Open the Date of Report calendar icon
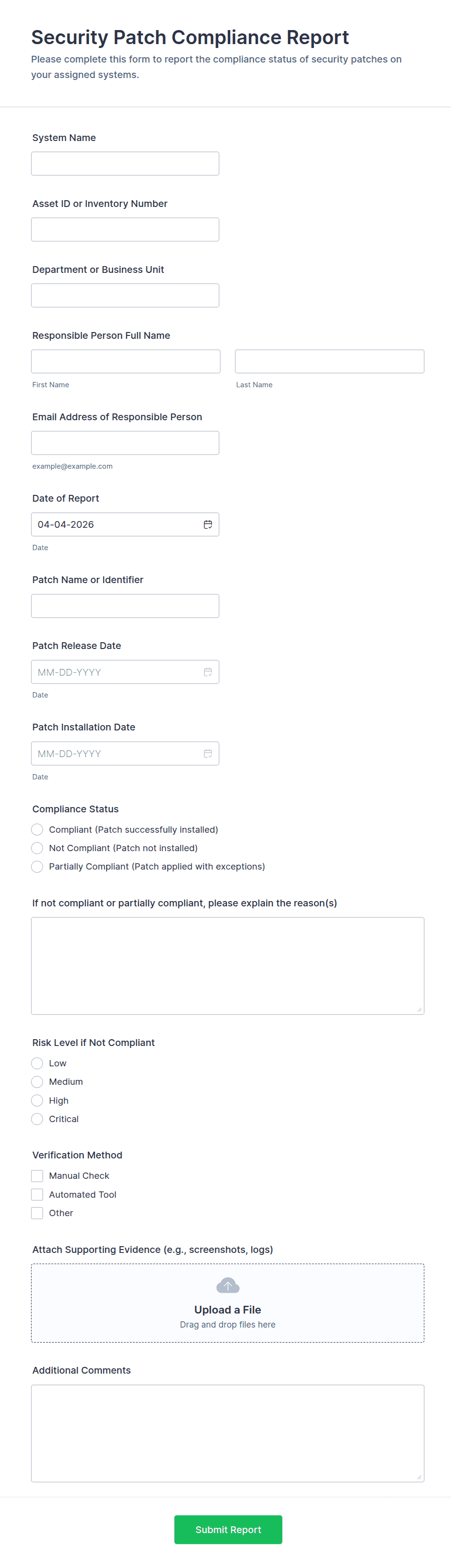 click(208, 525)
